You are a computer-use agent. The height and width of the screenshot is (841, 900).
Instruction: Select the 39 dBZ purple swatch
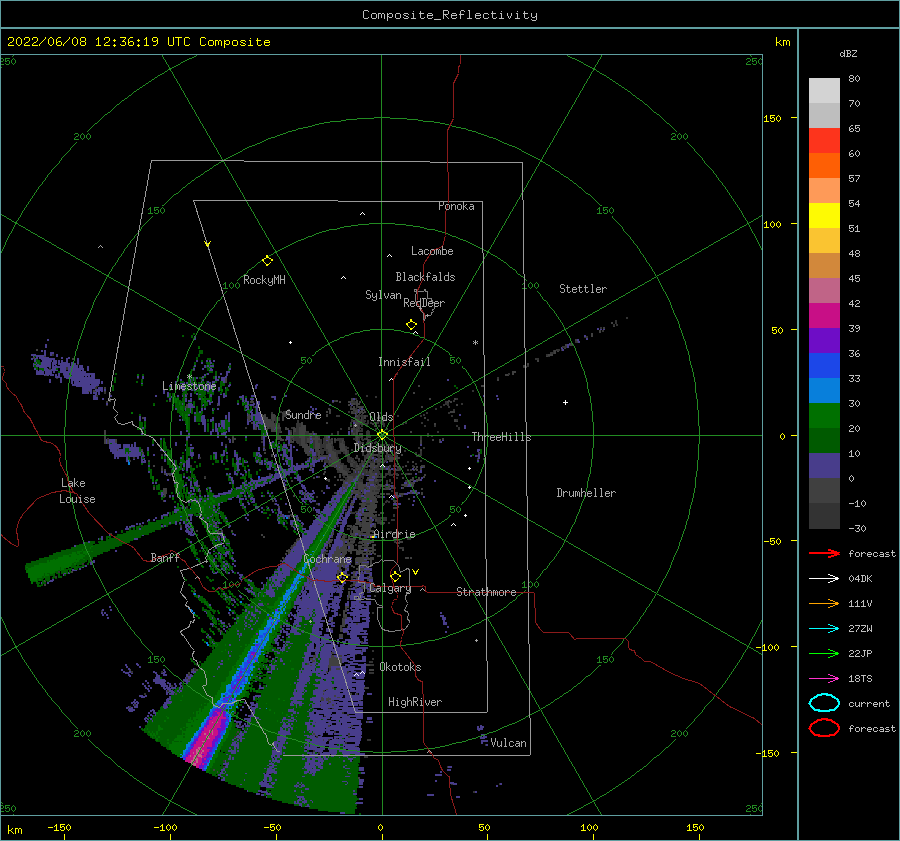[824, 340]
